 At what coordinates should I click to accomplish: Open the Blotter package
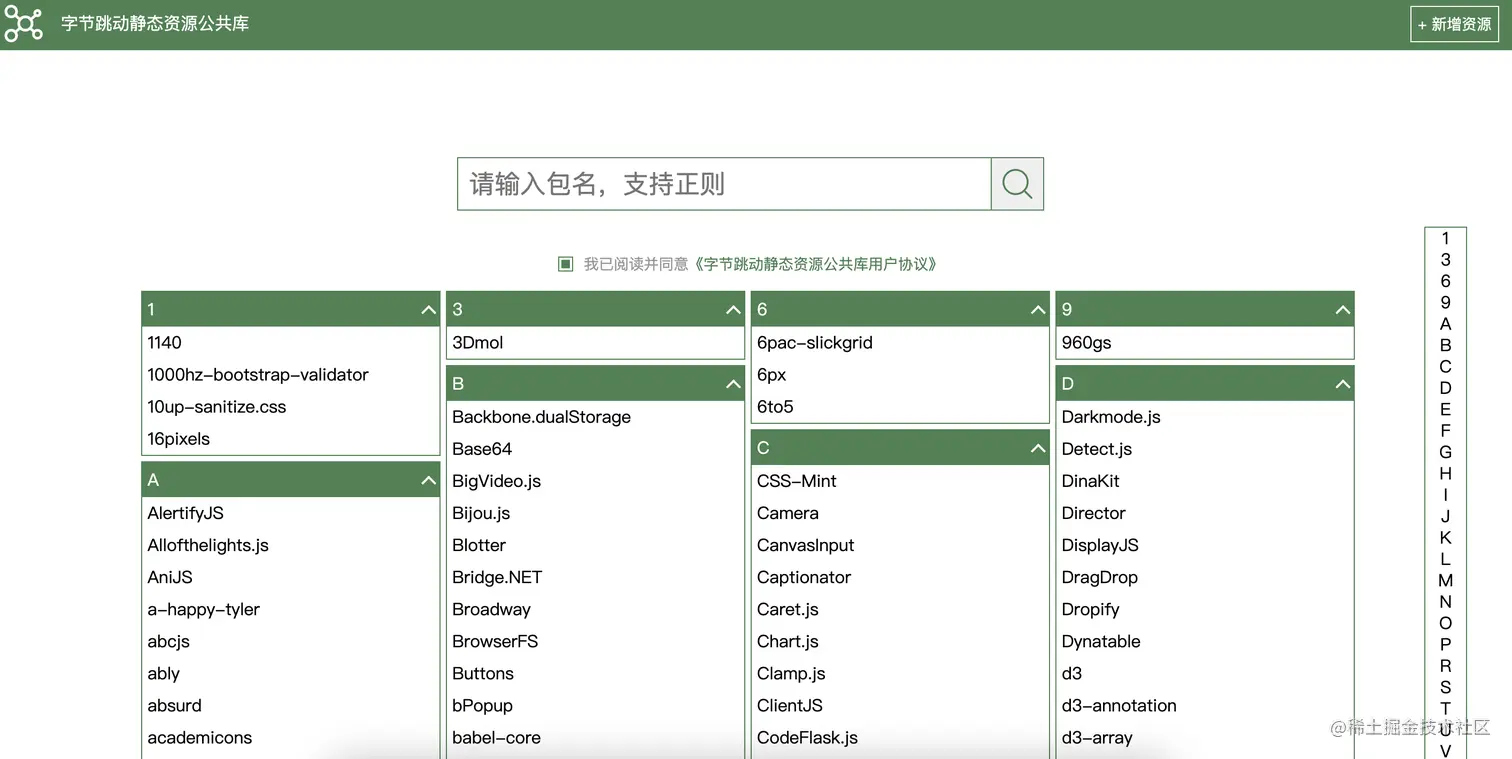[479, 545]
